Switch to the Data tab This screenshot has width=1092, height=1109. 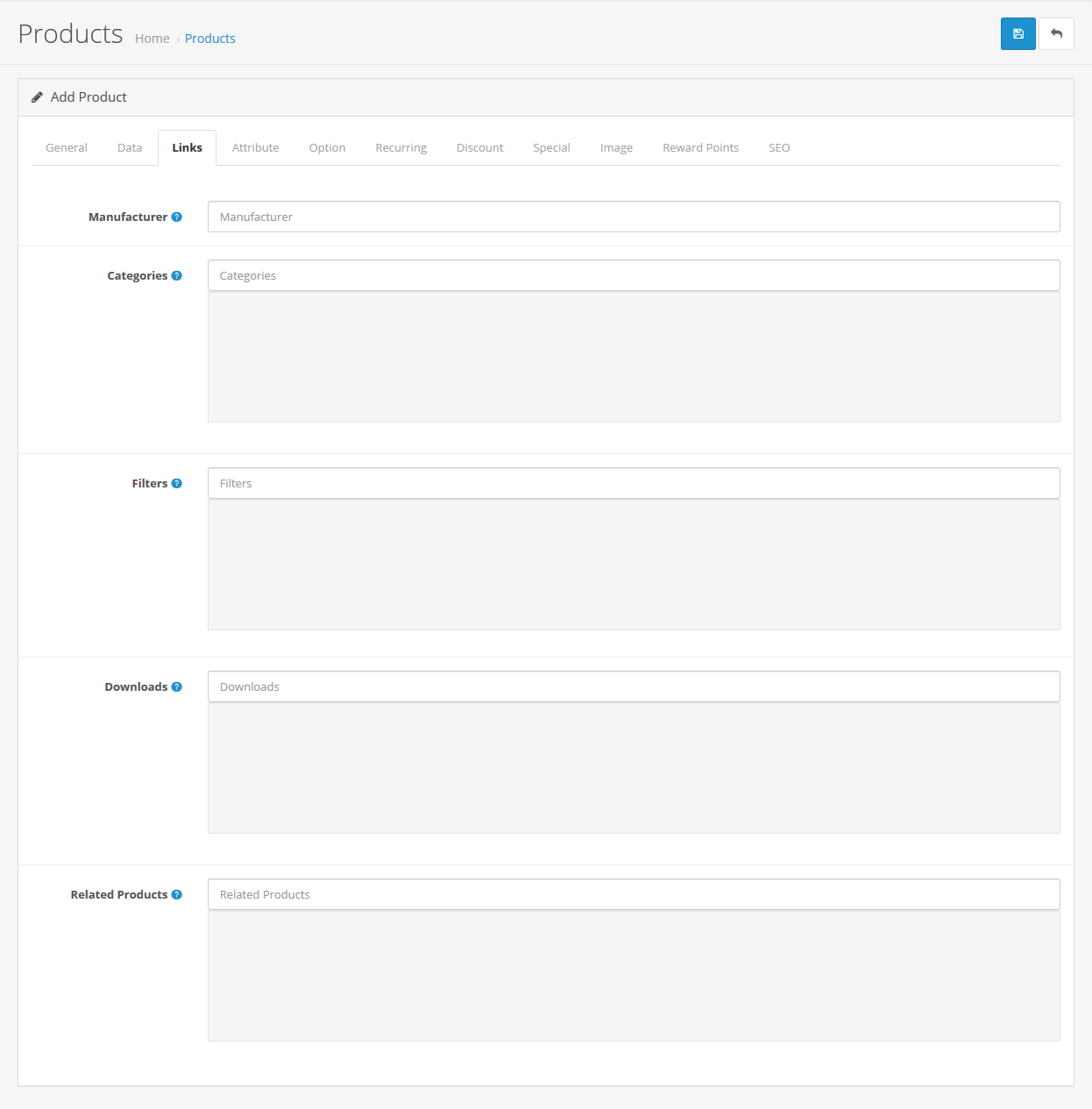coord(130,148)
